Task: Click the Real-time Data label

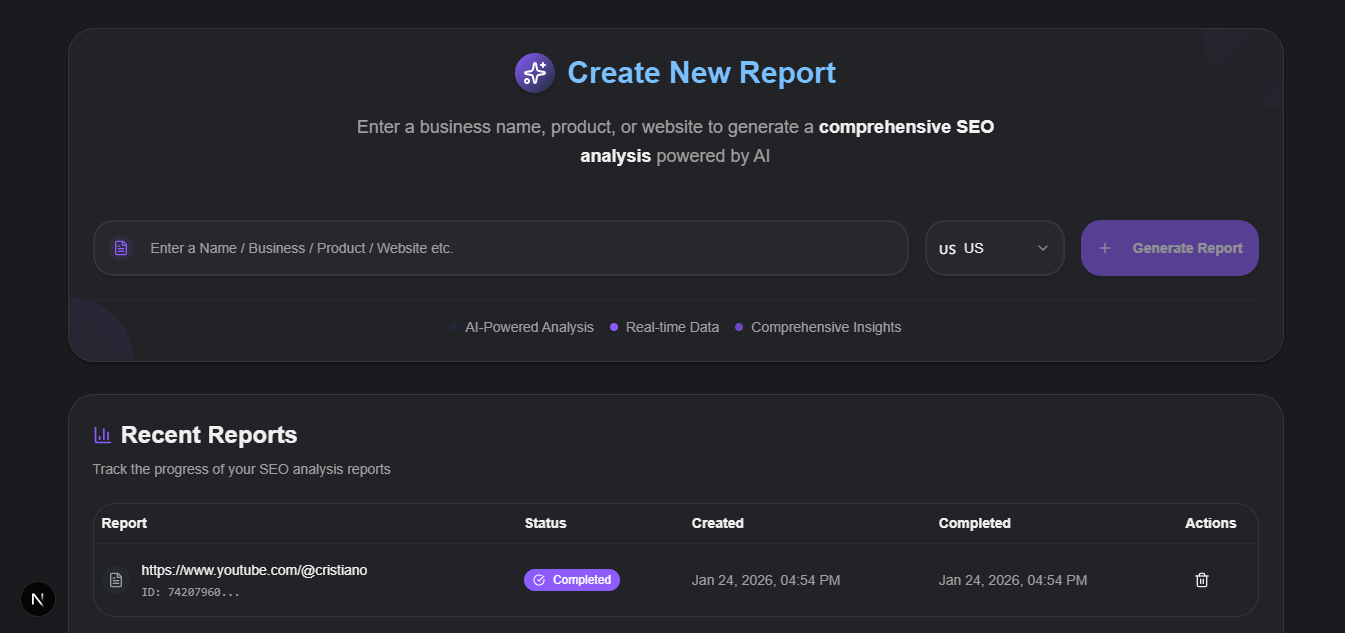Action: tap(672, 327)
